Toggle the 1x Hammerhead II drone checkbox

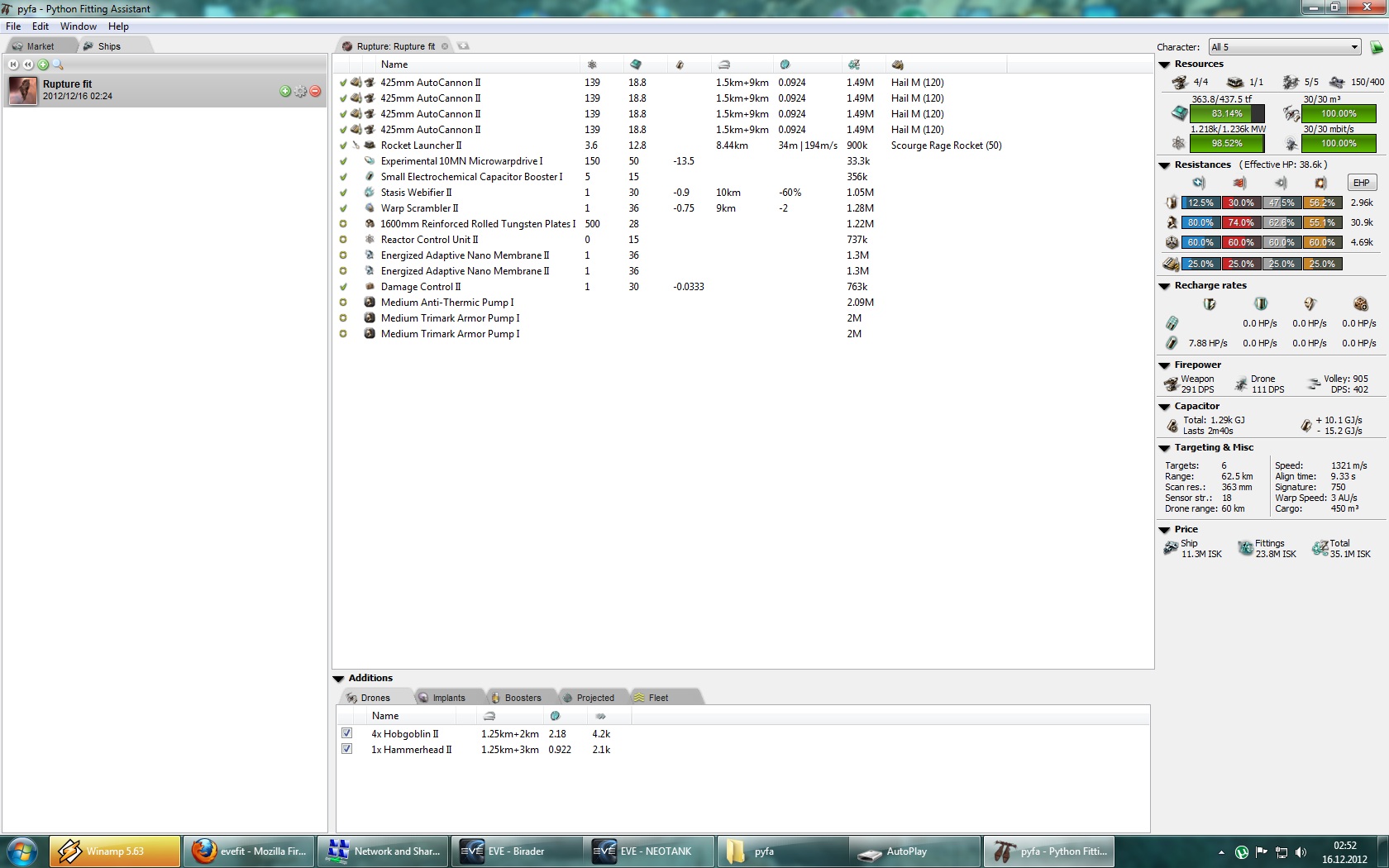[x=347, y=749]
